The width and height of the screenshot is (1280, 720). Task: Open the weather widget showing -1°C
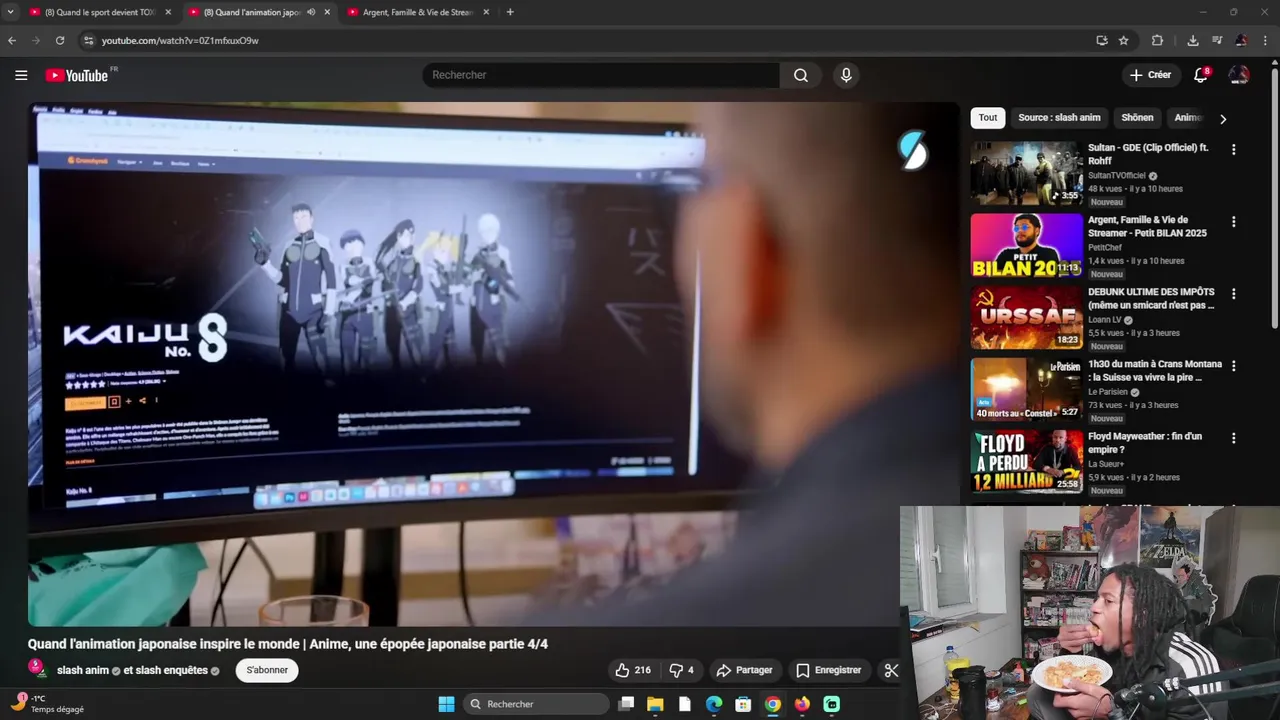tap(47, 703)
